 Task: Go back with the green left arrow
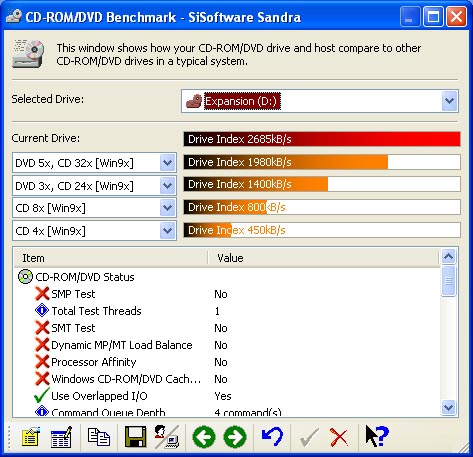coord(204,437)
